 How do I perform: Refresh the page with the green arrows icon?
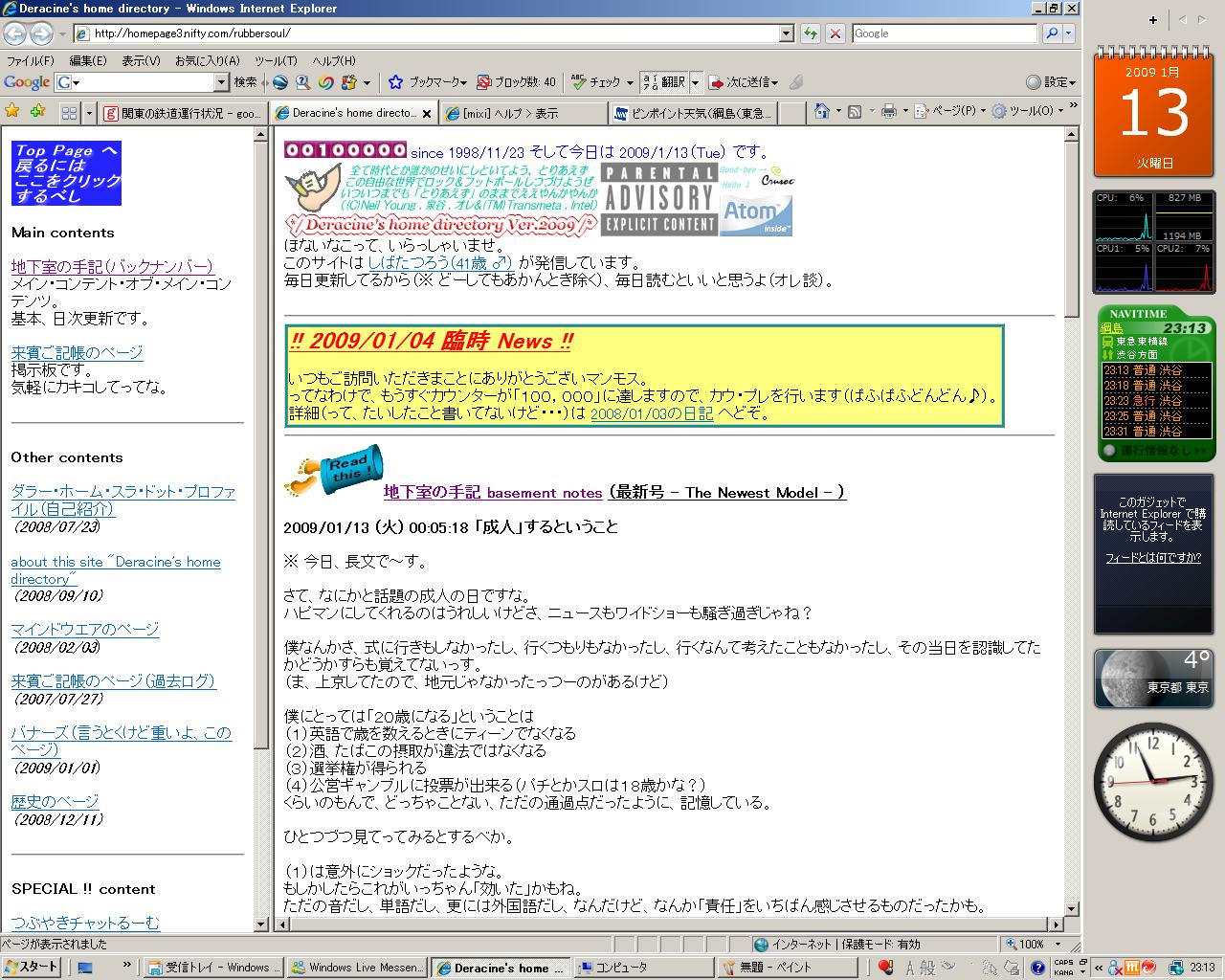click(811, 33)
